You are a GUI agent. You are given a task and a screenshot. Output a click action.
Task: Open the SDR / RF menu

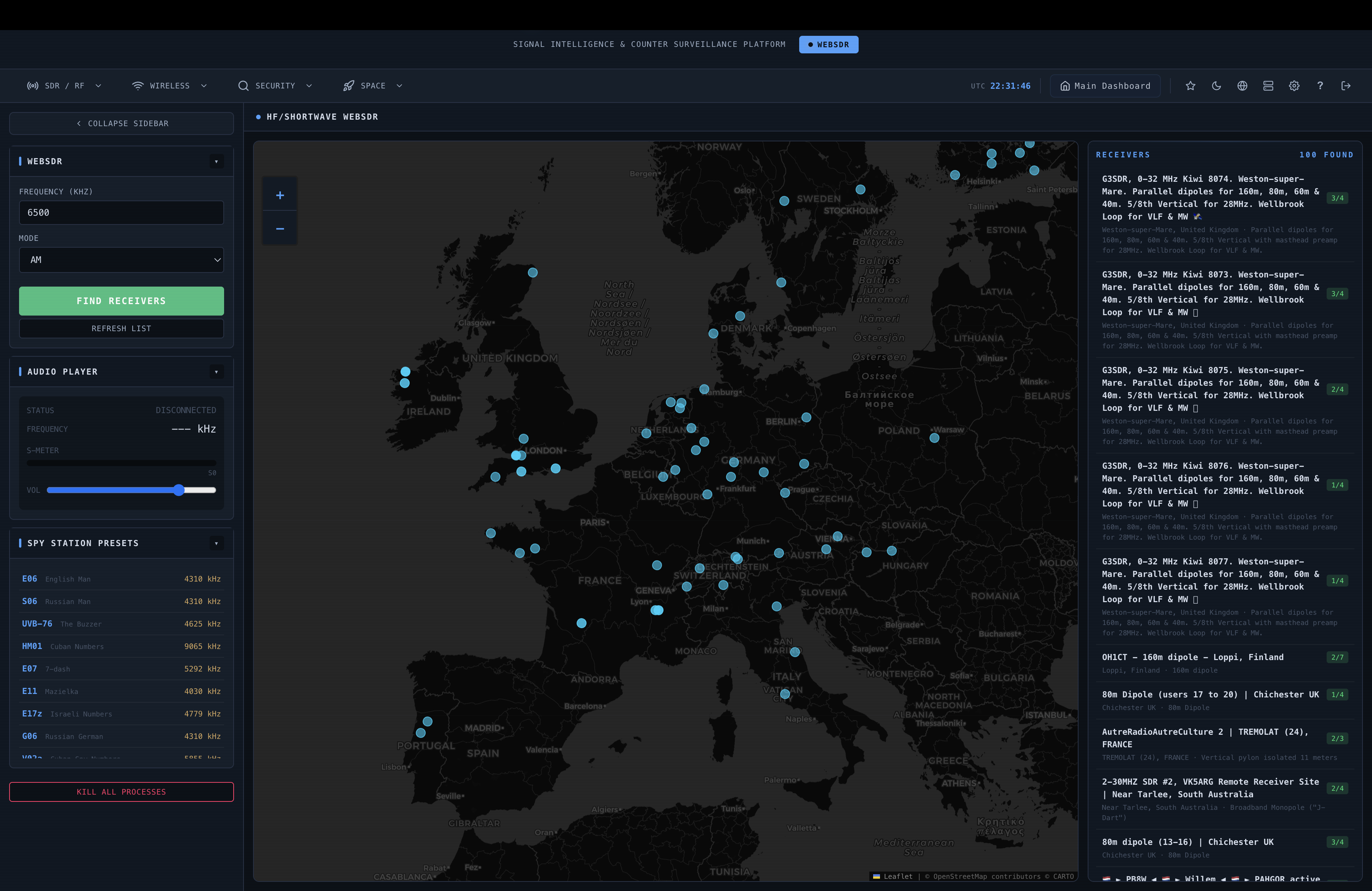tap(64, 86)
